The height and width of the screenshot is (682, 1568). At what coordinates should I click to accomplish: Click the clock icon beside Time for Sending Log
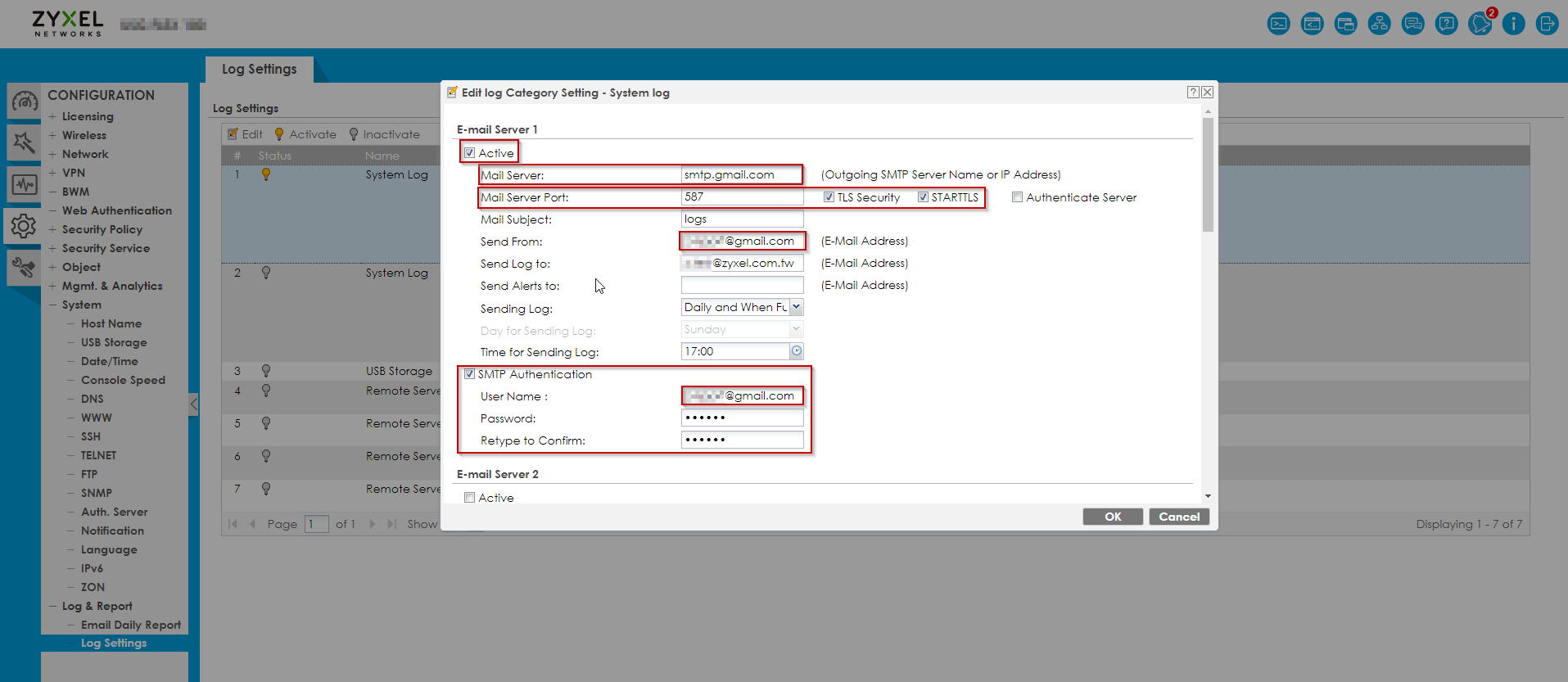click(796, 351)
